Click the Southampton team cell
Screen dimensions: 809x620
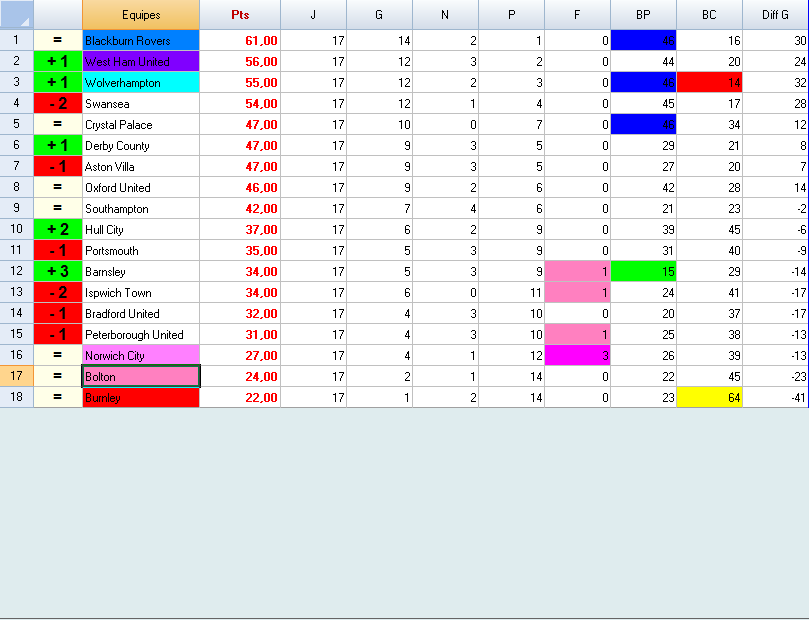tap(141, 208)
